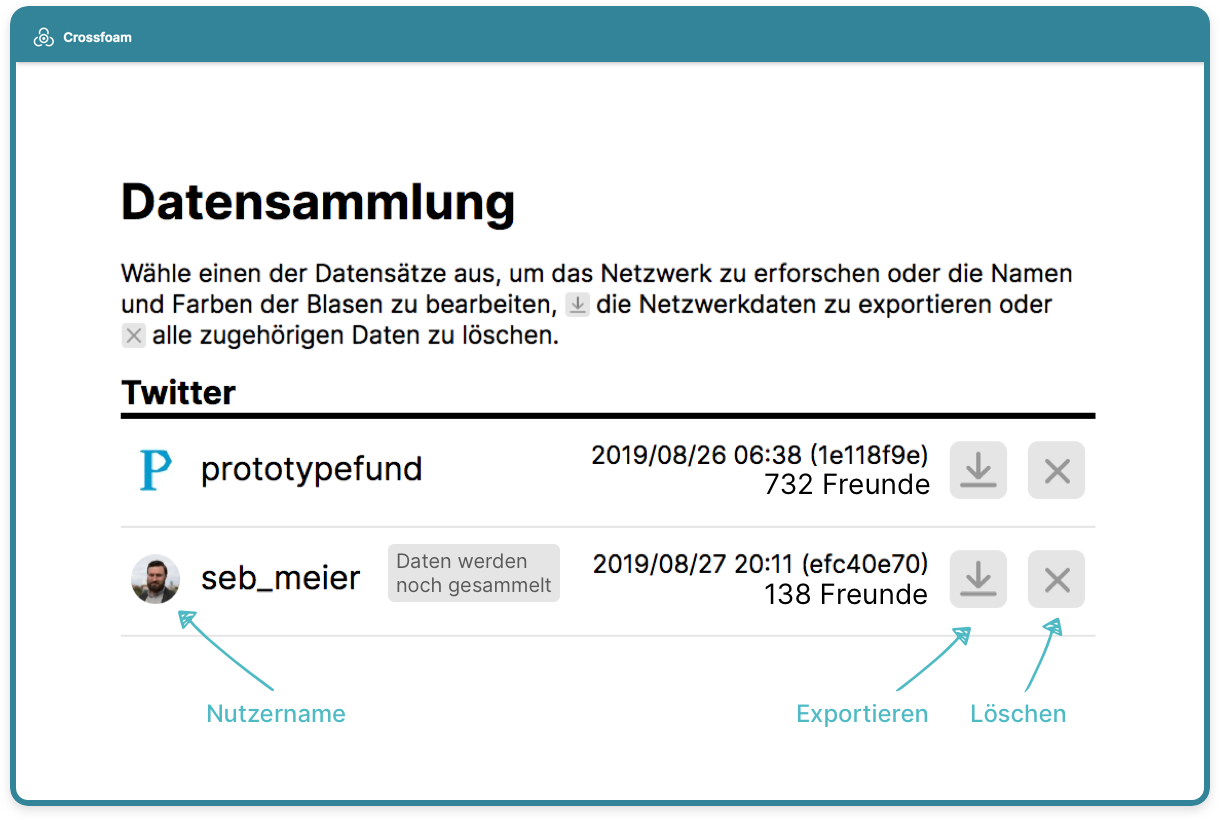This screenshot has height=820, width=1220.
Task: Select the 138 Freunde count text
Action: coord(846,594)
